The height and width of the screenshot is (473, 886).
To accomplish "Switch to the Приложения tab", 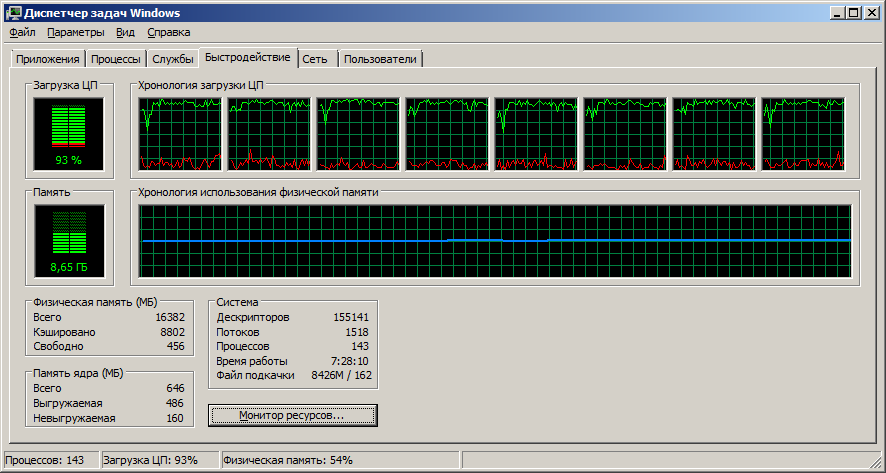I will tap(47, 59).
